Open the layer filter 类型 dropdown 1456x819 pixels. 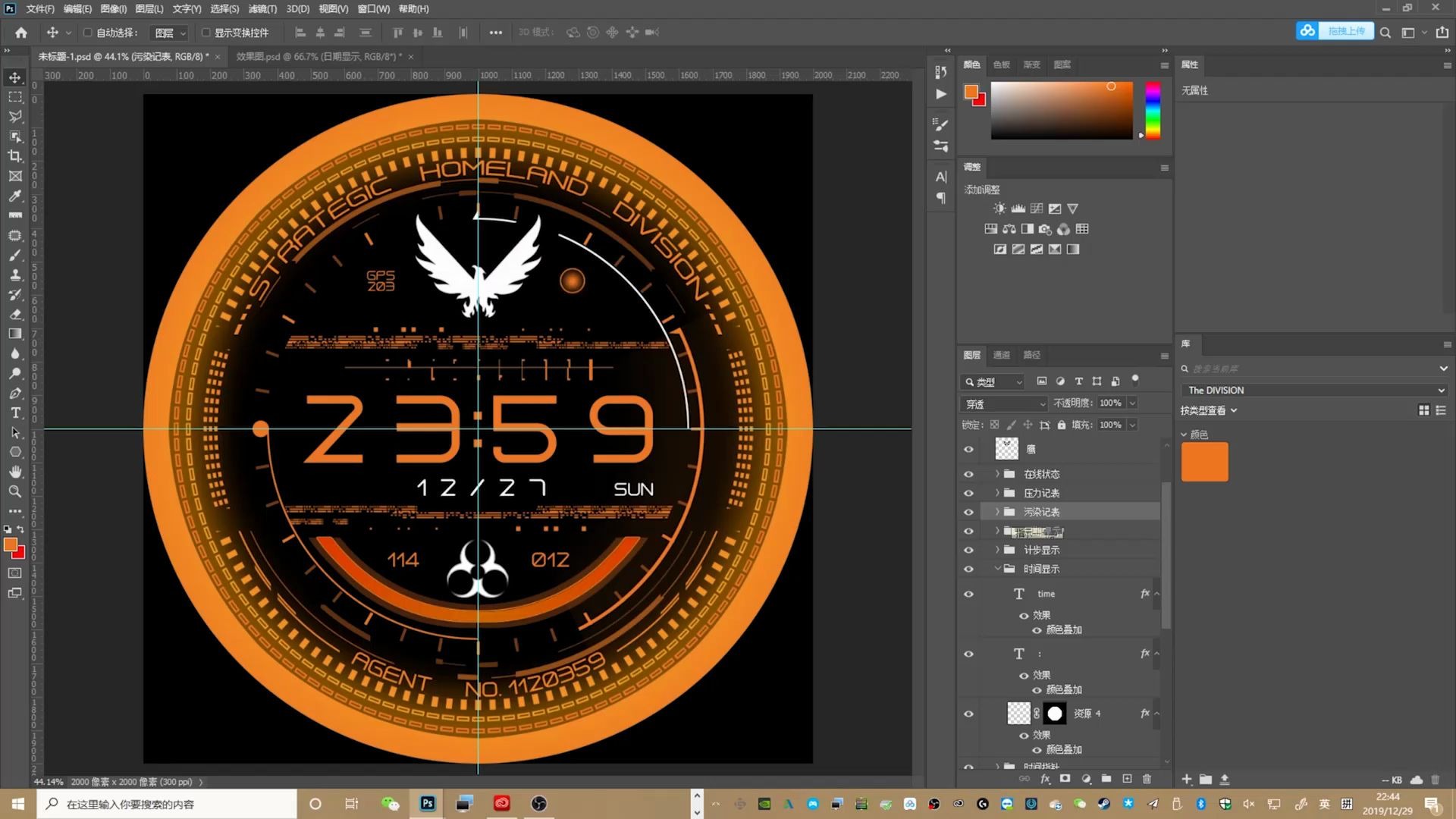point(993,381)
